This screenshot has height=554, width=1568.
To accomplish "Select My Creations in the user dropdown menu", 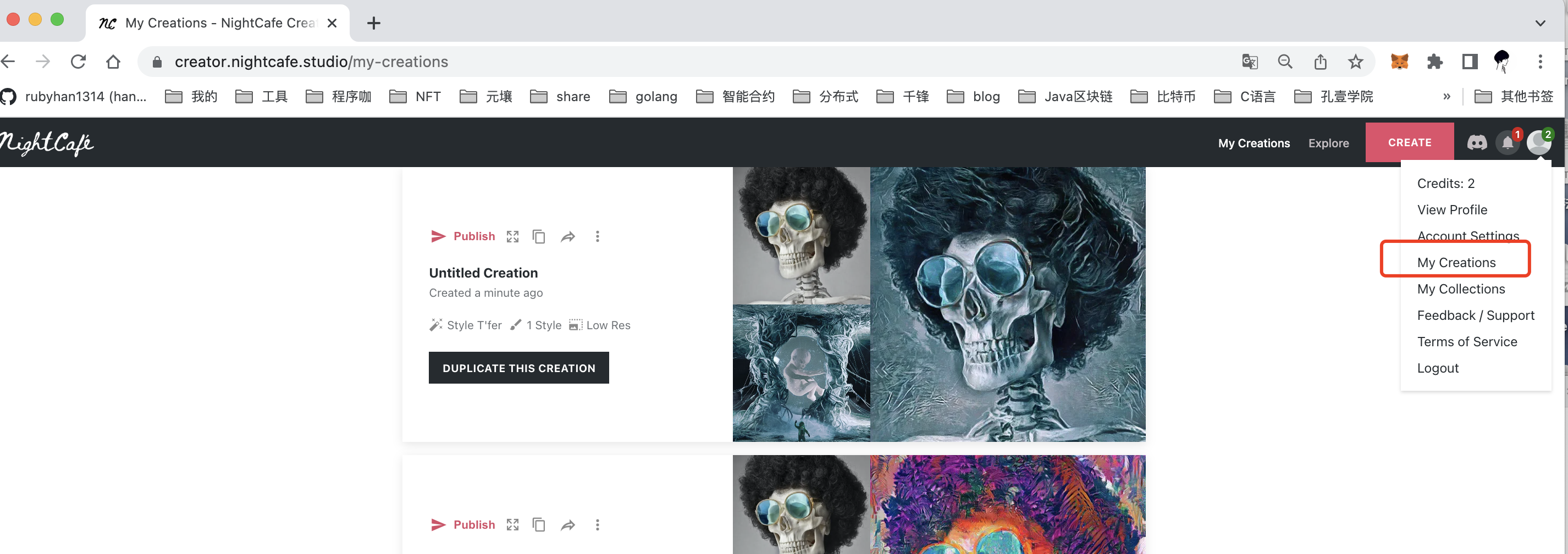I will coord(1456,262).
